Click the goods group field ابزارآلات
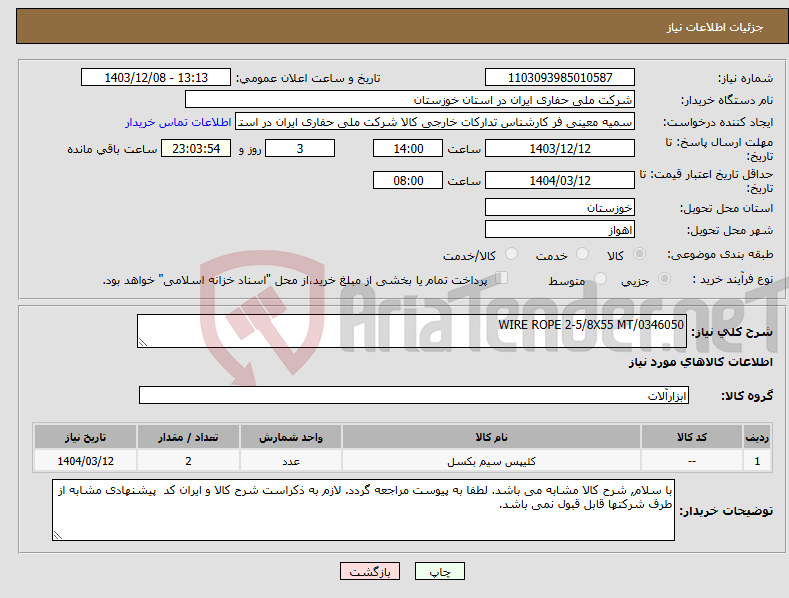789x598 pixels. [x=414, y=395]
